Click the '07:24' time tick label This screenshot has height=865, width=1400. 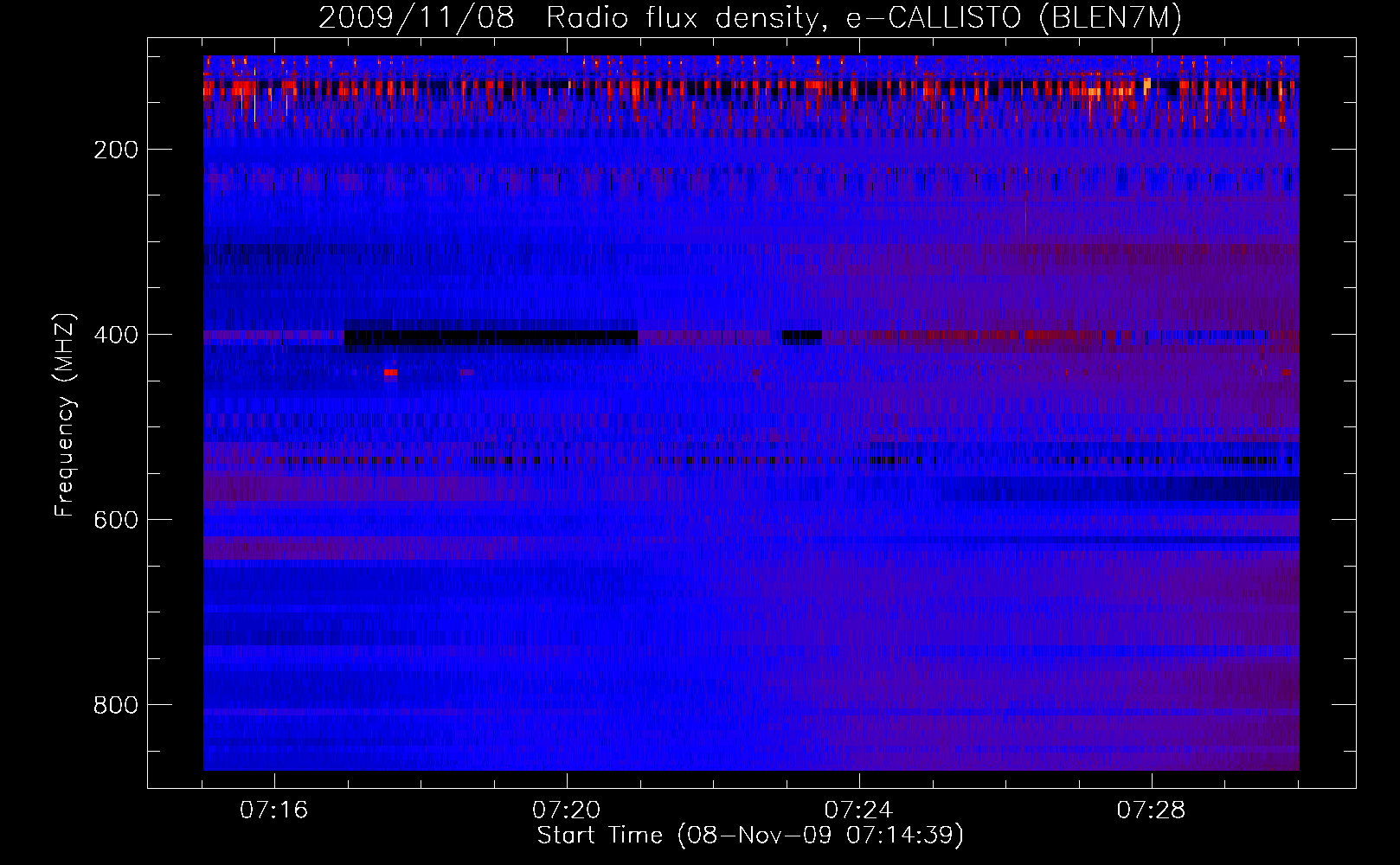859,810
